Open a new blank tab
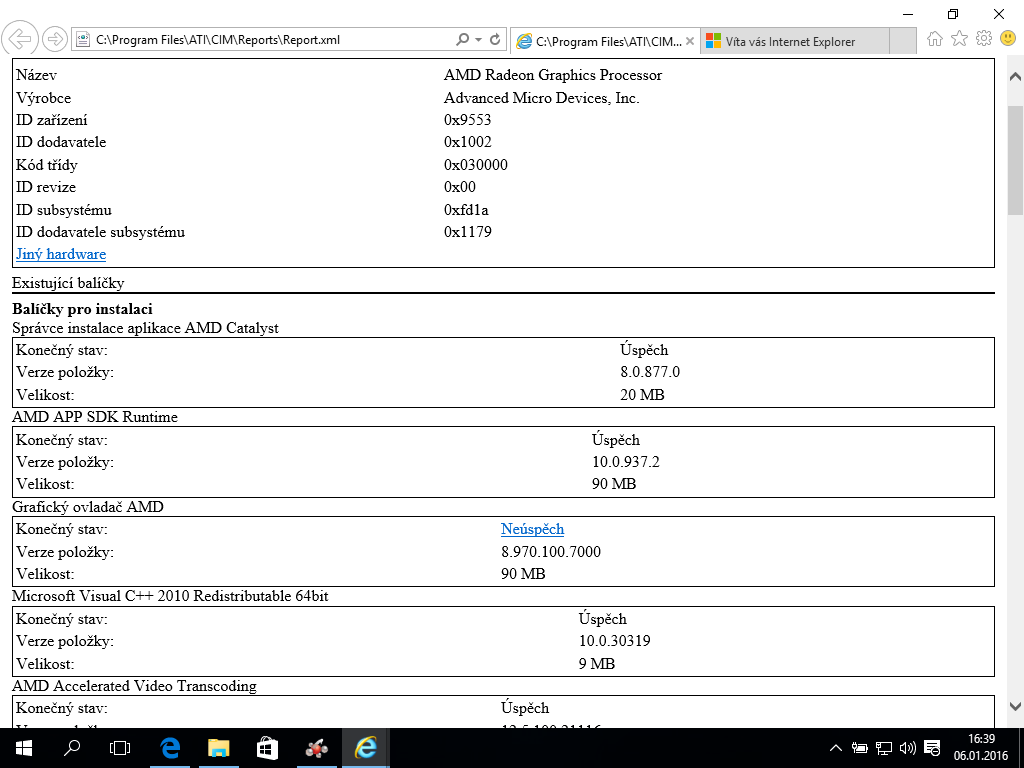 (x=903, y=41)
